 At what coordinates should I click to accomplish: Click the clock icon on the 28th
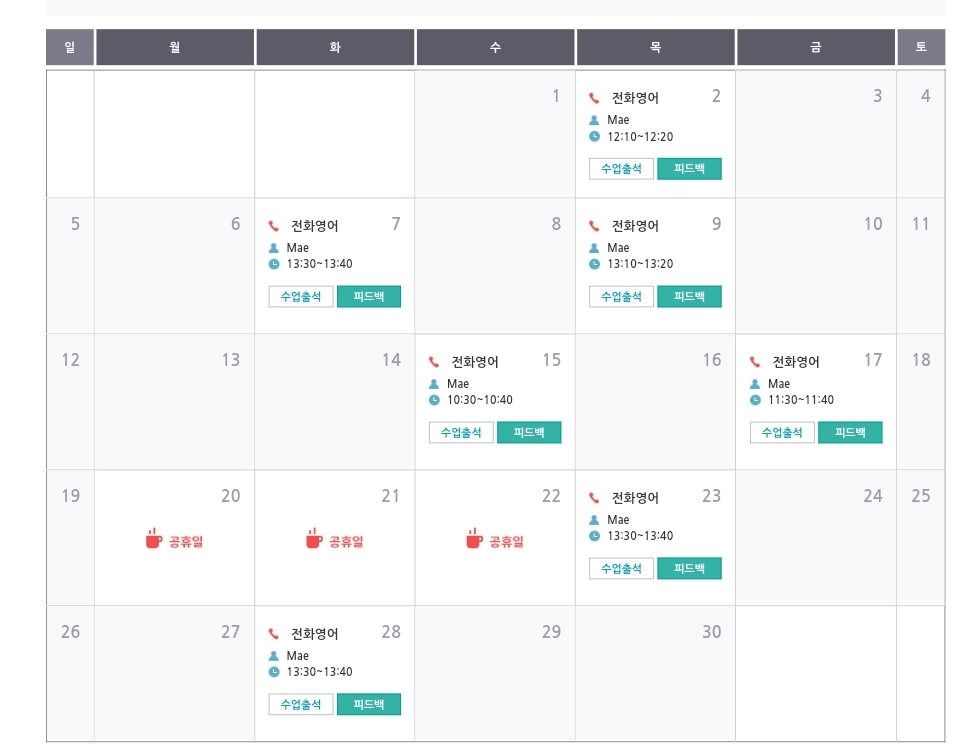pyautogui.click(x=273, y=672)
